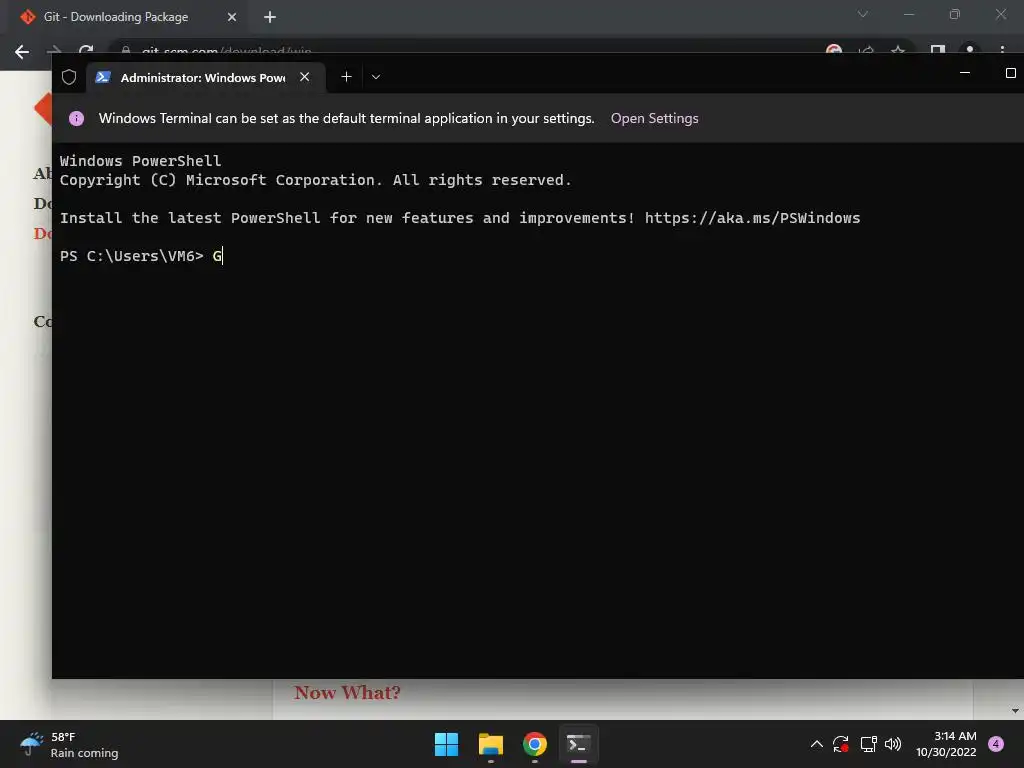Click the purple info icon in notification bar
The image size is (1024, 768).
76,118
